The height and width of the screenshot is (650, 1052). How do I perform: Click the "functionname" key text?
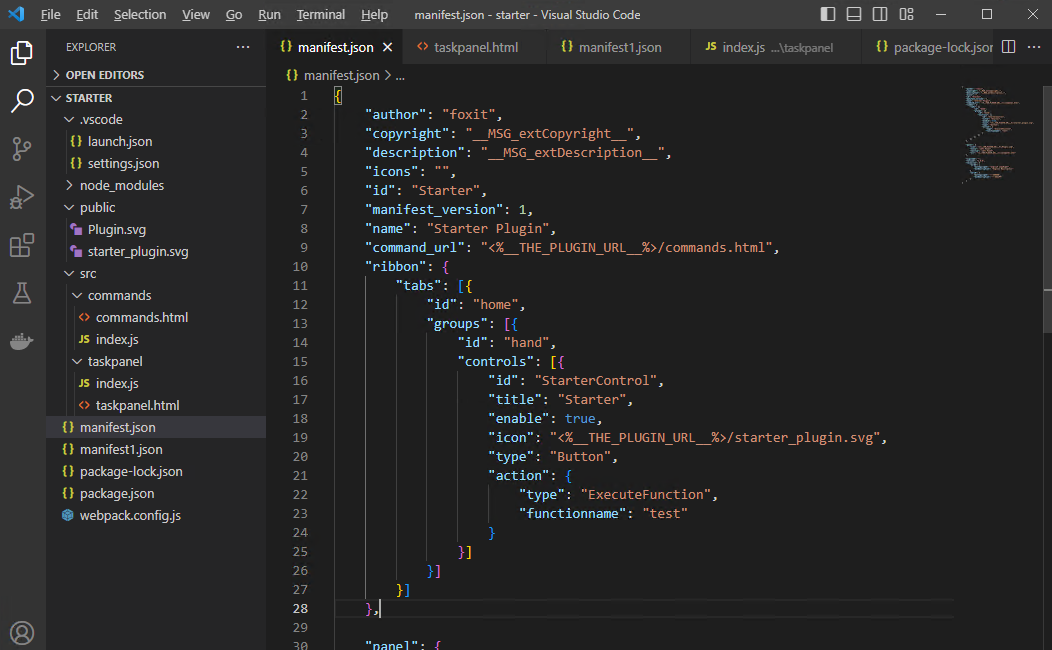(x=572, y=513)
